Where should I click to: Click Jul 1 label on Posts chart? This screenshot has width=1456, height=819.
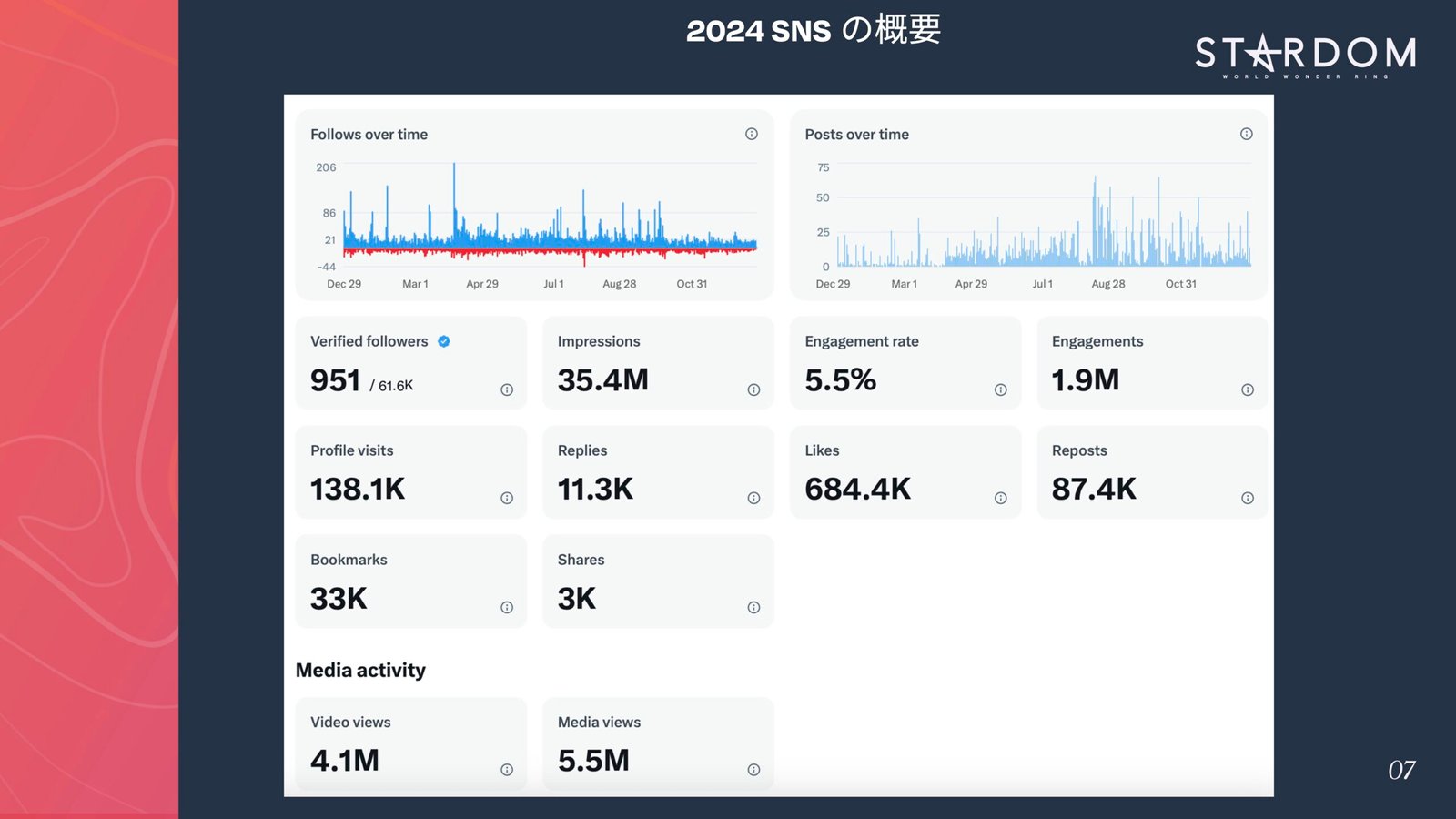click(1042, 284)
